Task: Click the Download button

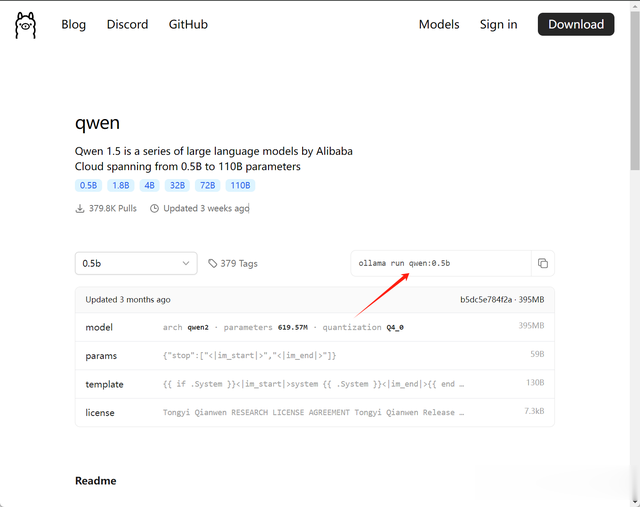Action: tap(576, 24)
